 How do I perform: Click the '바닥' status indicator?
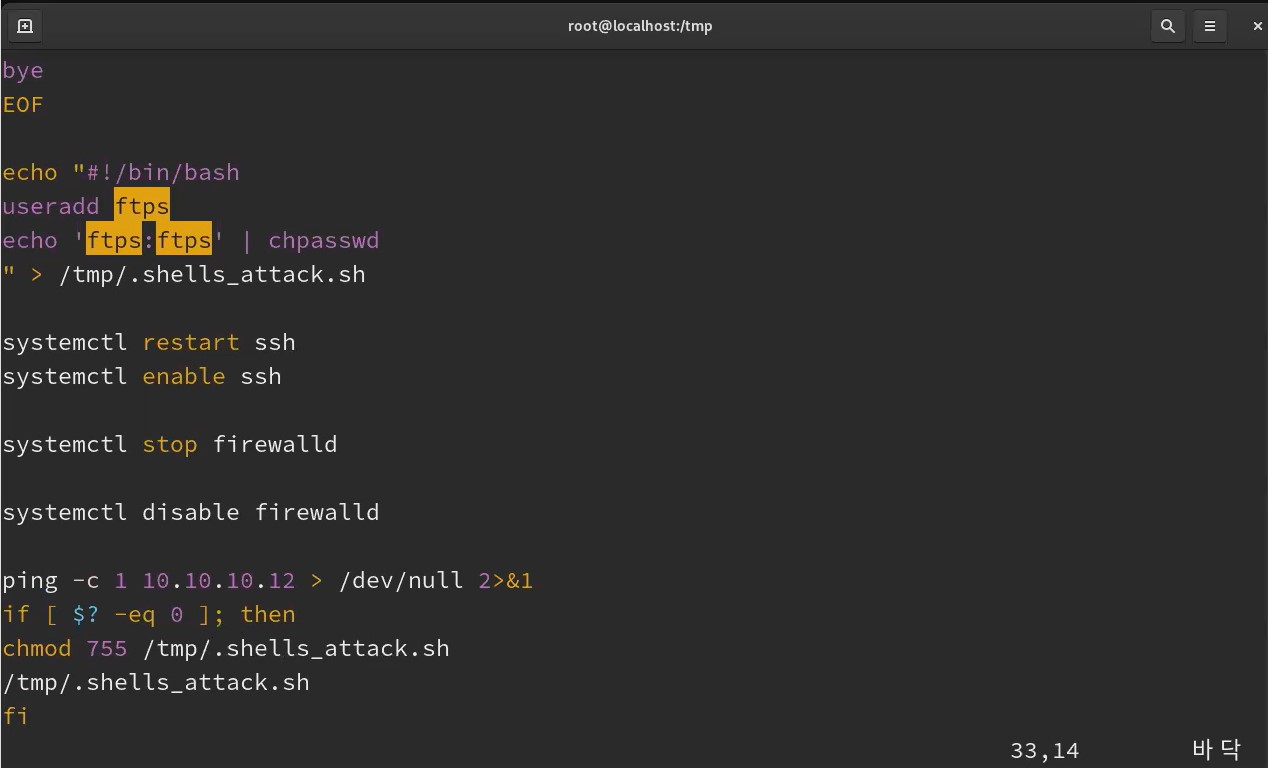(x=1216, y=749)
